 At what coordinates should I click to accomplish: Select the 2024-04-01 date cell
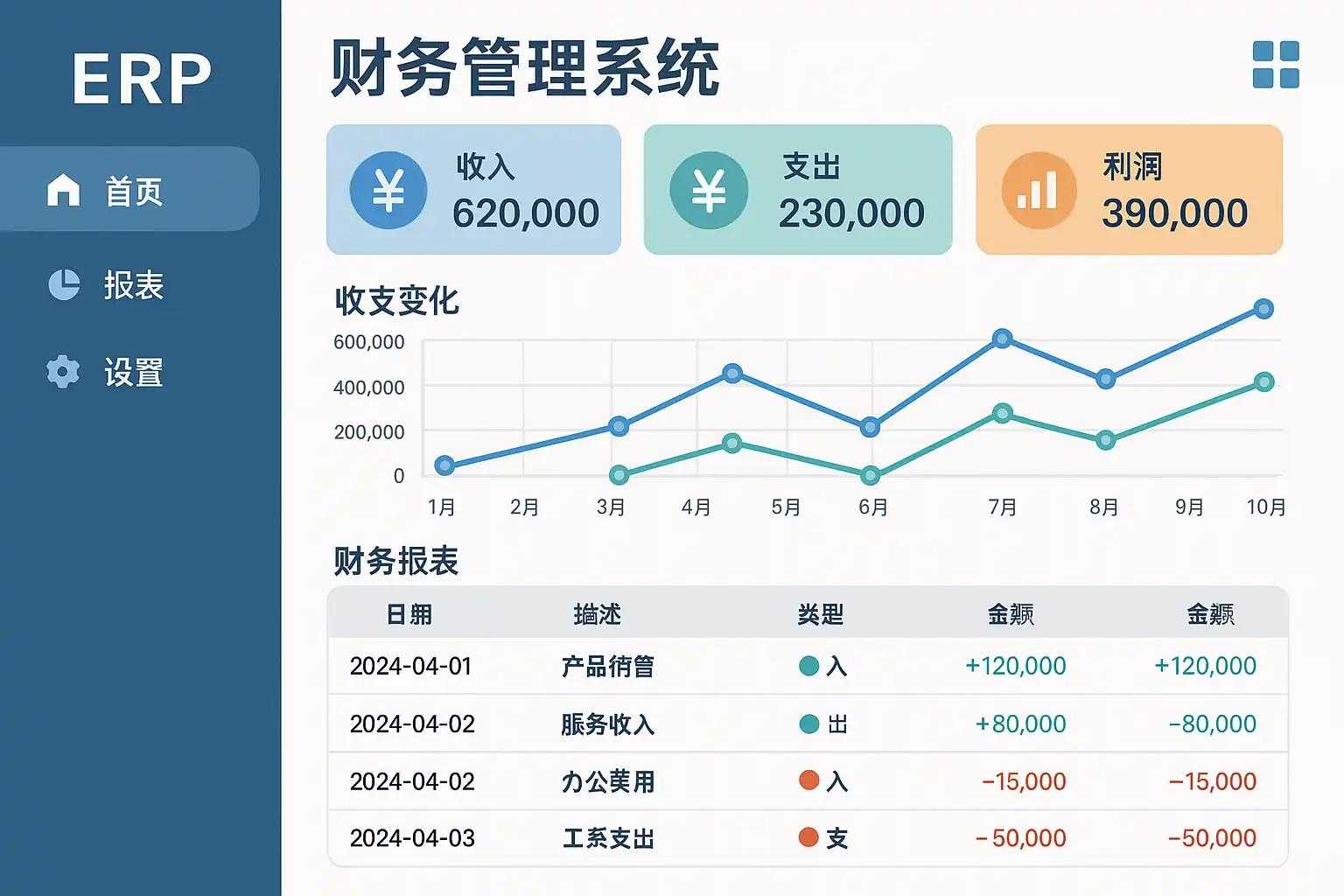(x=411, y=666)
